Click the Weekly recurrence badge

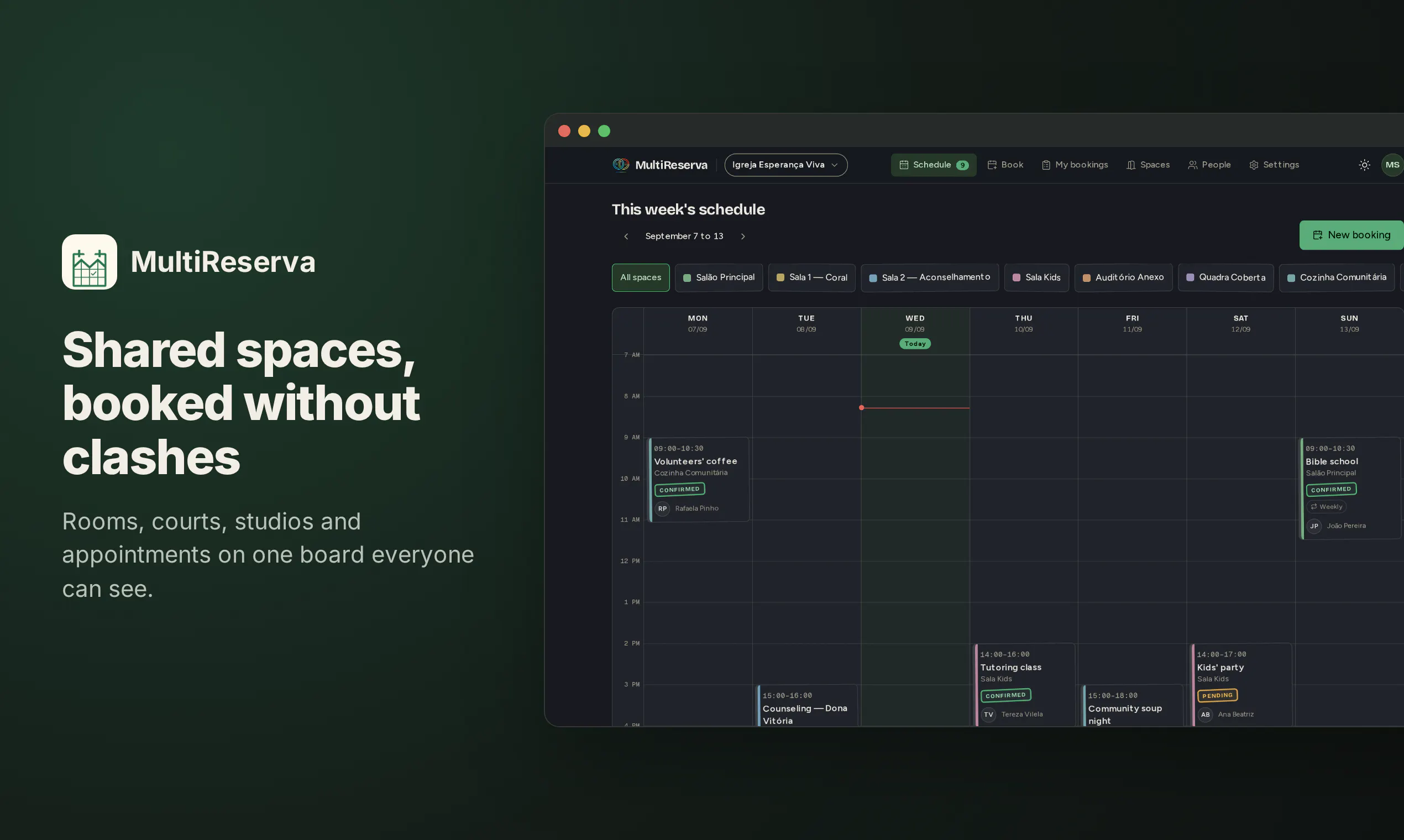coord(1326,507)
